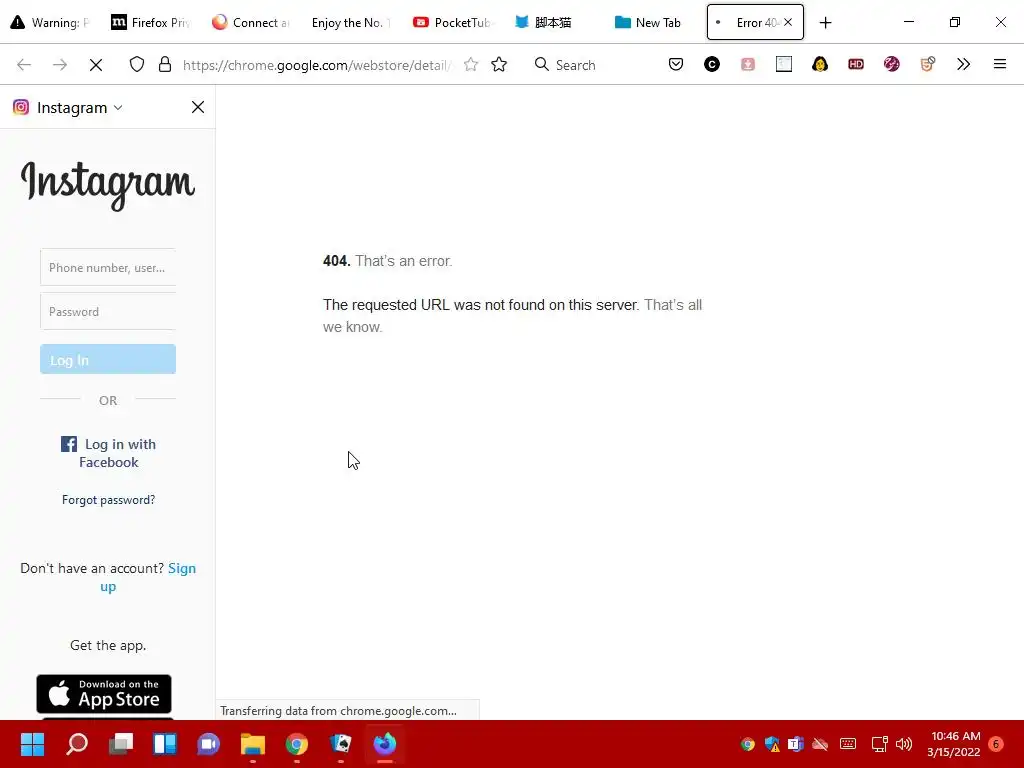Screen dimensions: 1024x768
Task: Download on the App Store badge
Action: [104, 694]
